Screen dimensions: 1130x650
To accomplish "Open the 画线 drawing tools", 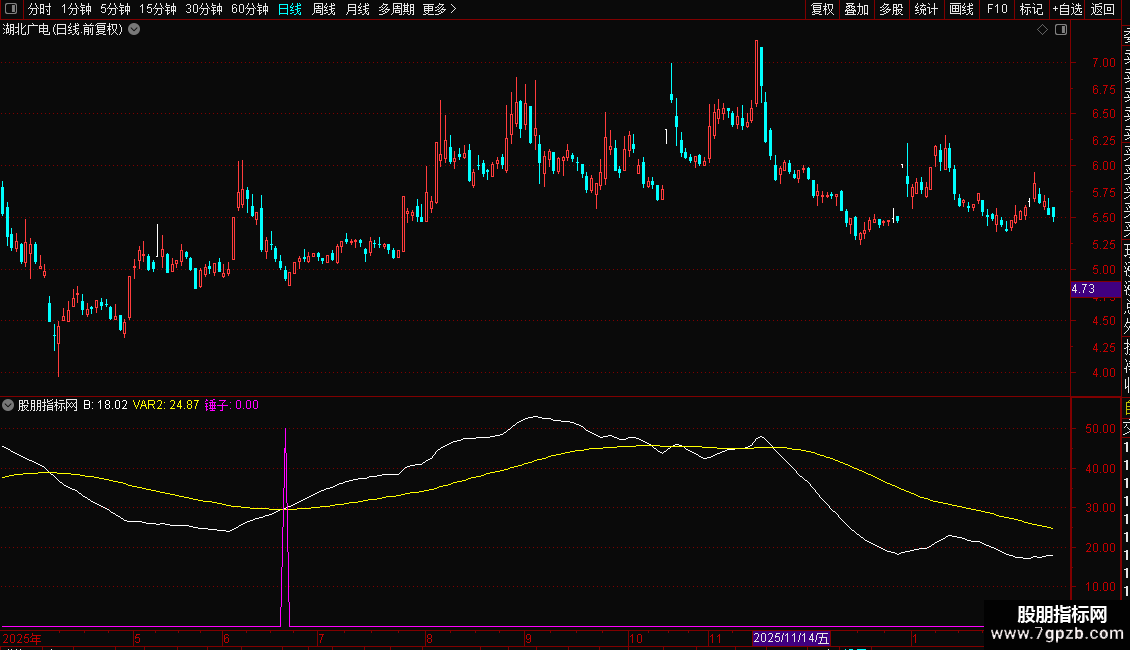I will [961, 9].
